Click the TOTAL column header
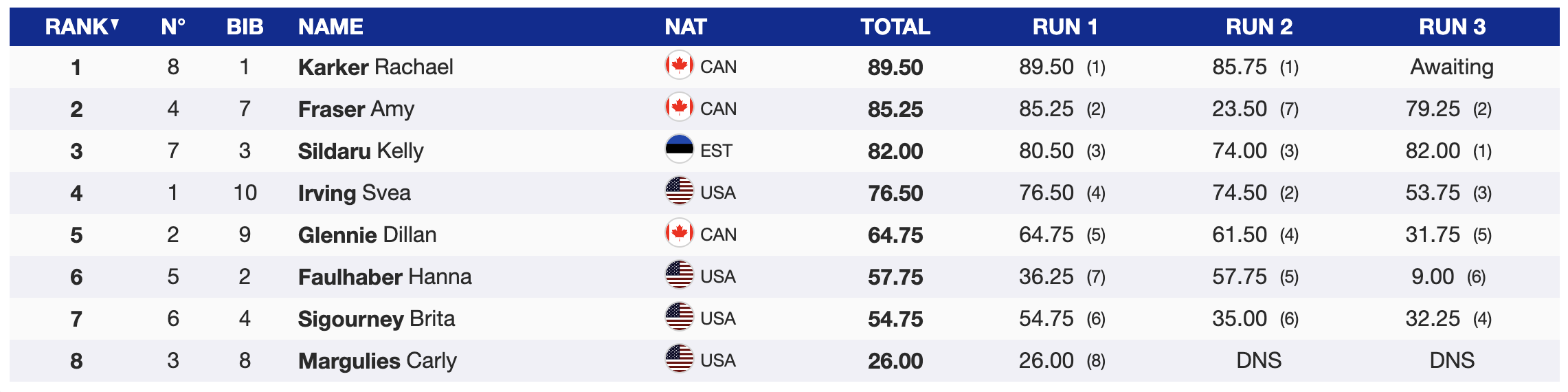The image size is (1568, 392). coord(895,27)
